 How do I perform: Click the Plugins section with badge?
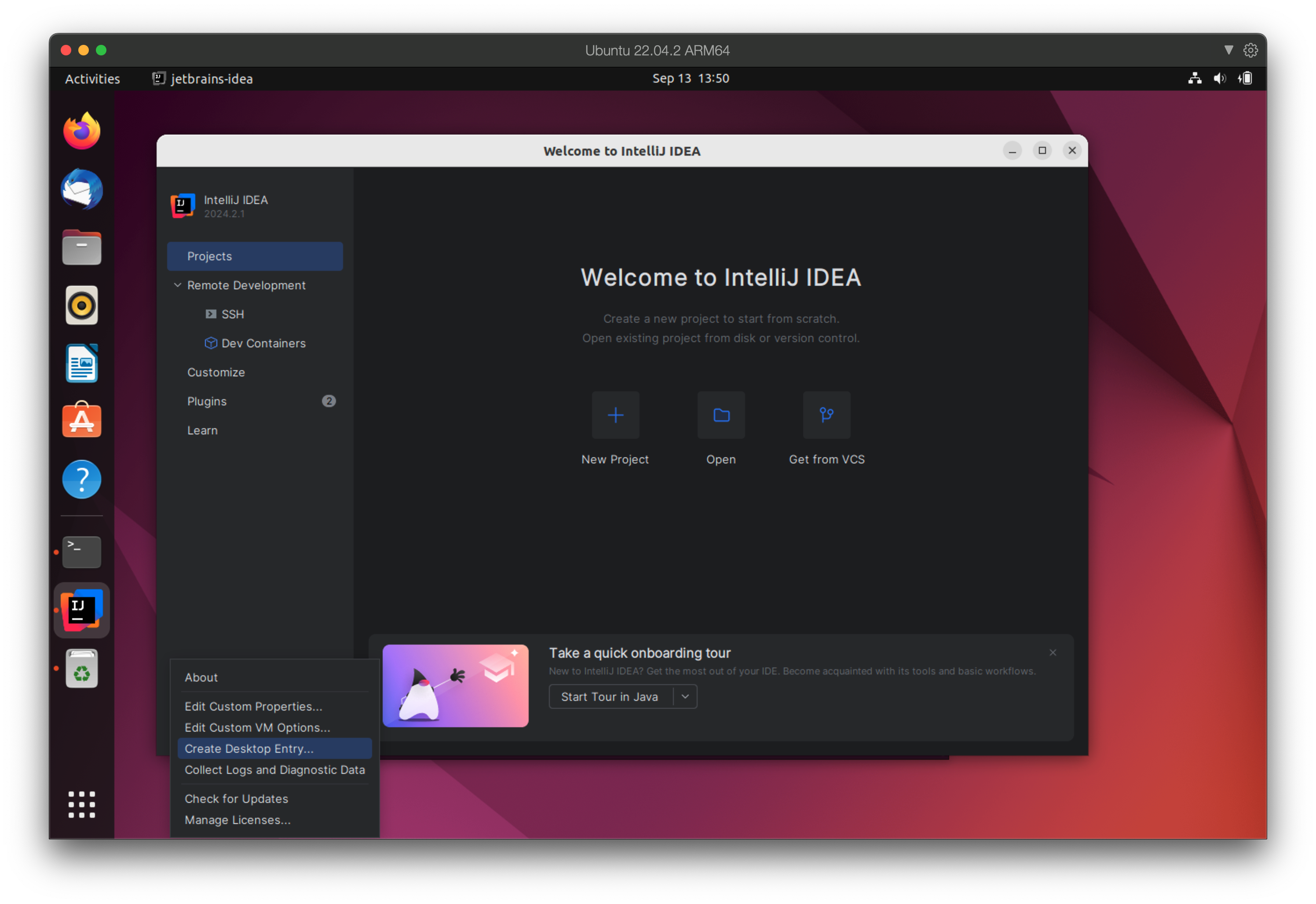point(257,400)
